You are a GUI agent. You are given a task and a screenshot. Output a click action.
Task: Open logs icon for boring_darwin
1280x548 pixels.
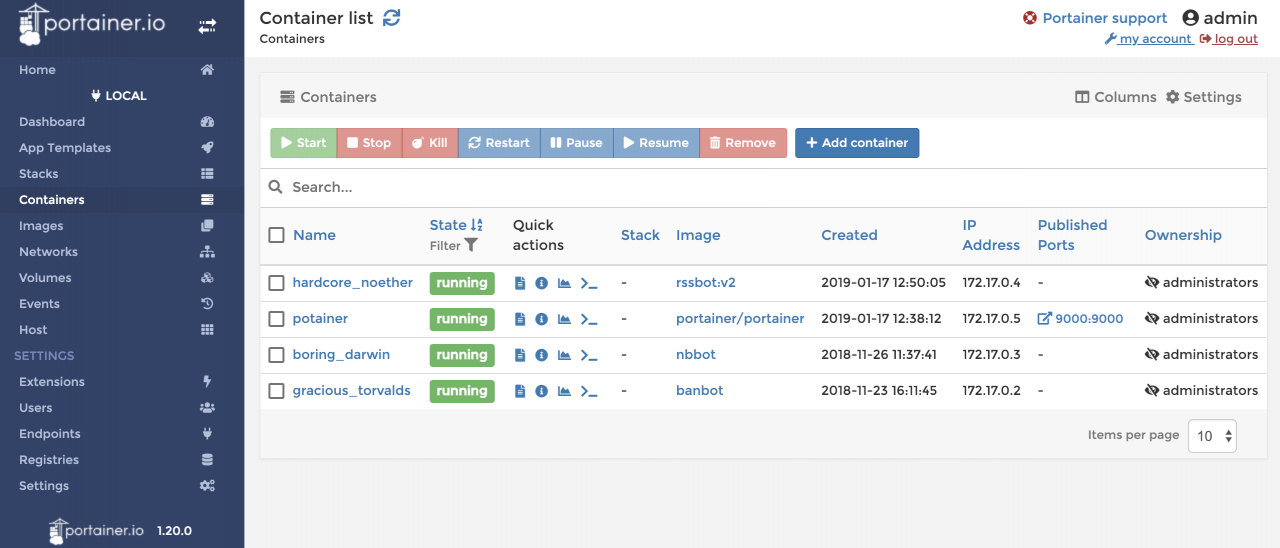[x=520, y=355]
